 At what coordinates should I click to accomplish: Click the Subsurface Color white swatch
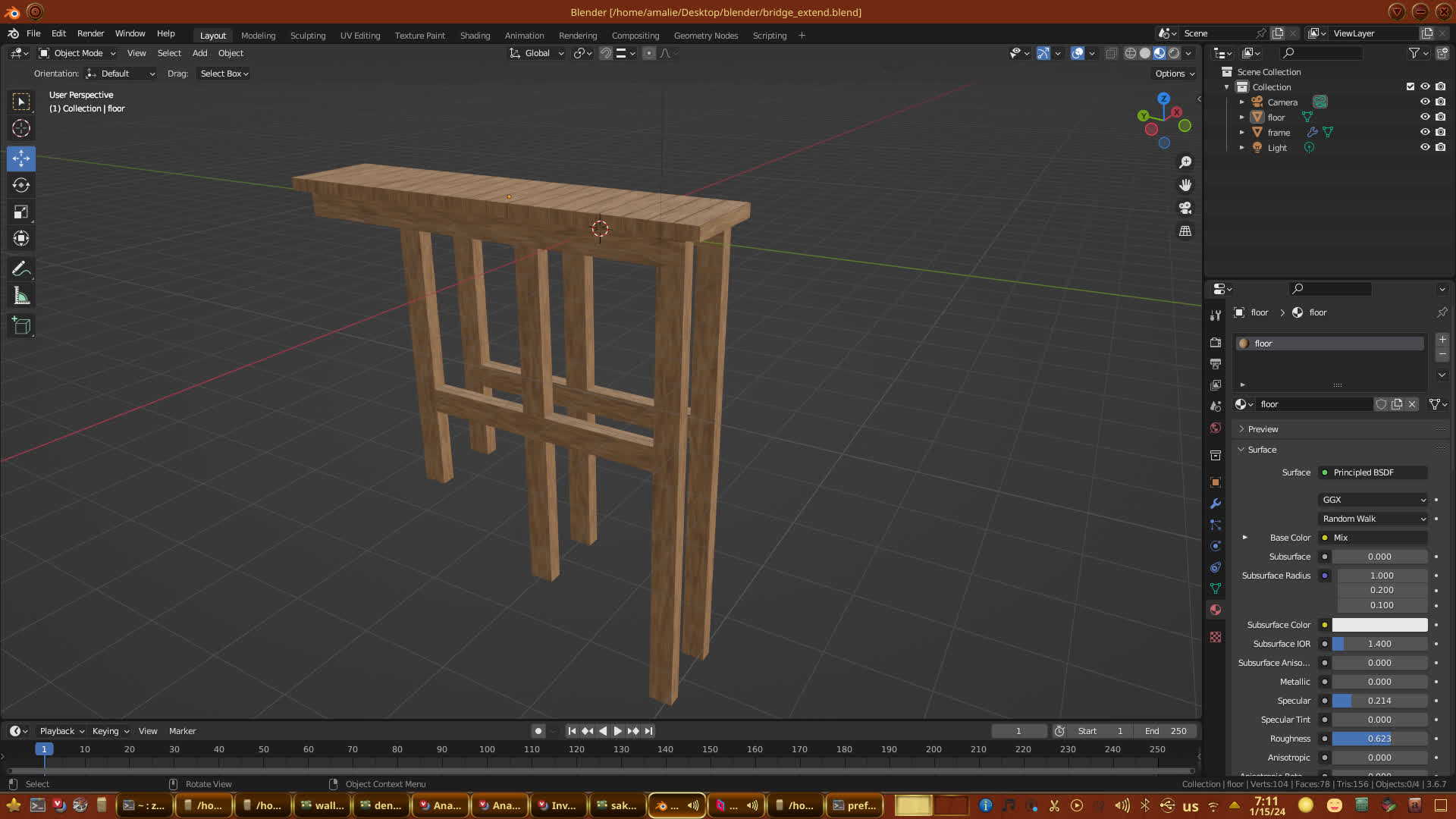1379,625
